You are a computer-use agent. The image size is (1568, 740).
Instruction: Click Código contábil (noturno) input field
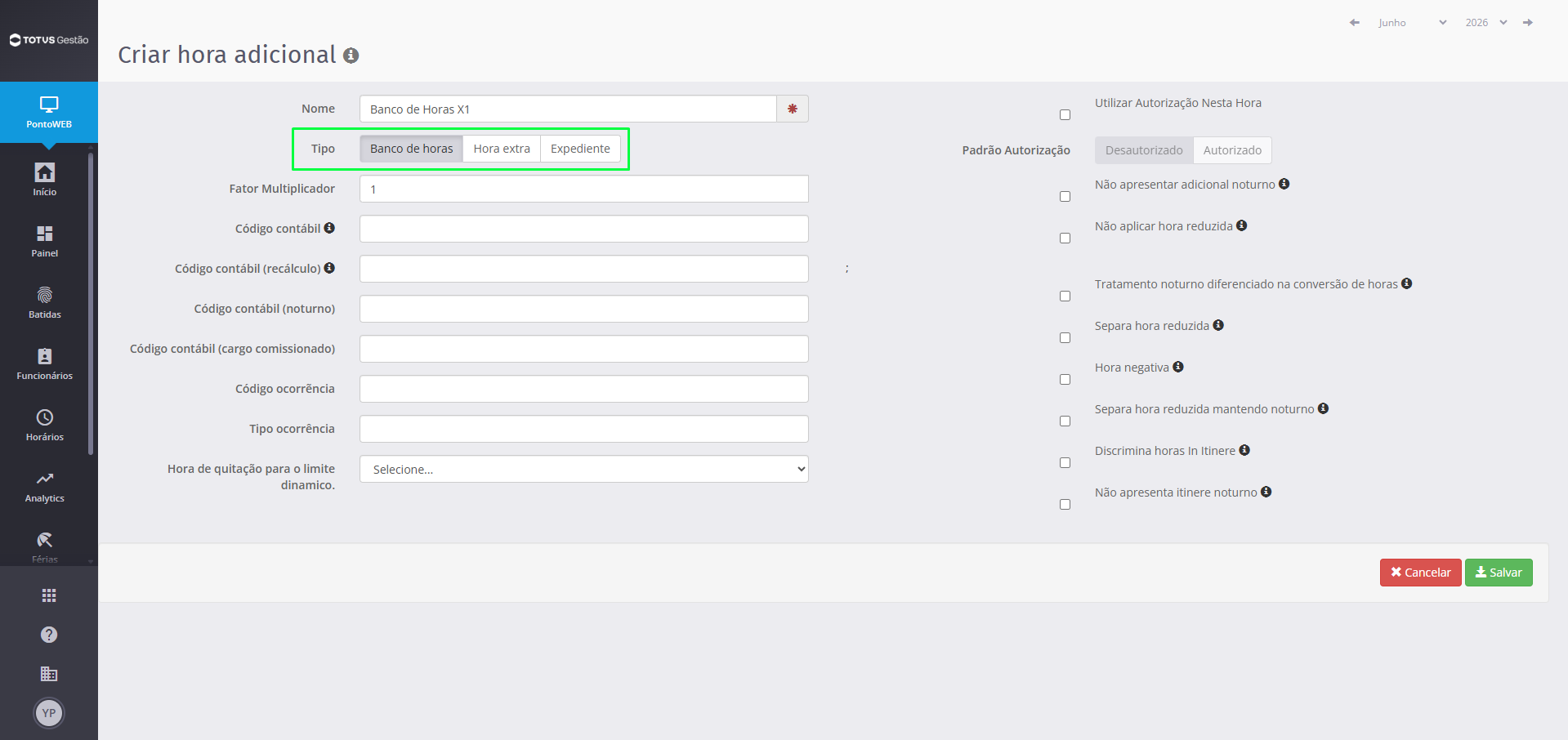[584, 309]
